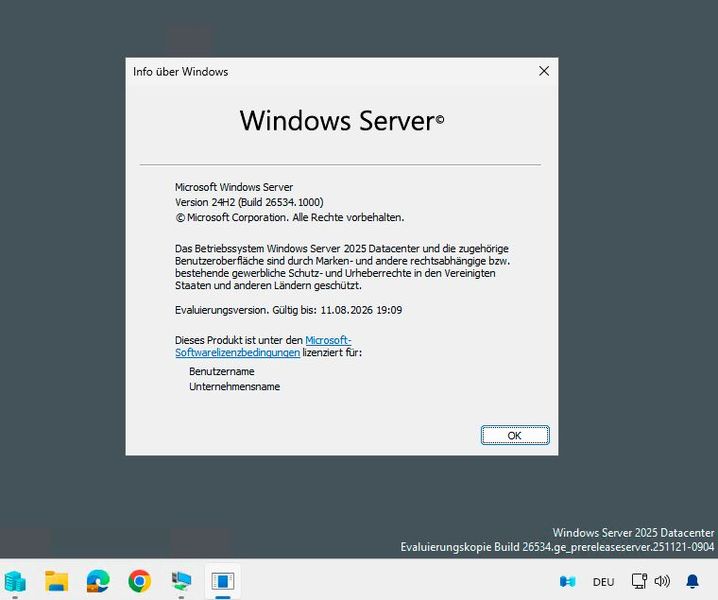Open the volume speaker tray icon

click(x=662, y=581)
